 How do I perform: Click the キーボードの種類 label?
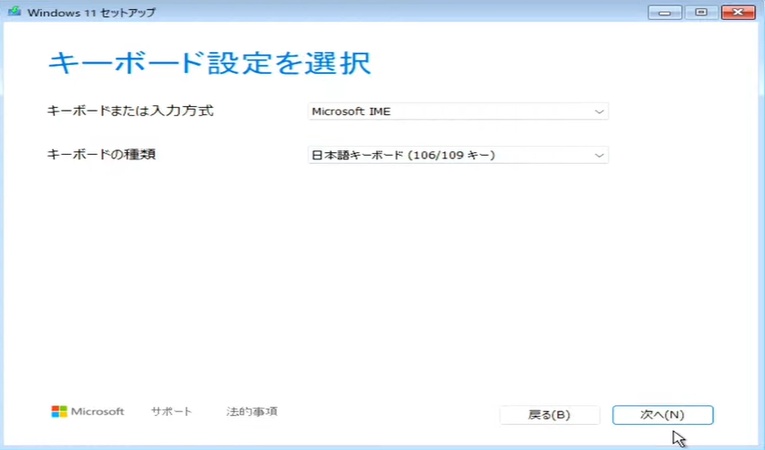click(101, 155)
